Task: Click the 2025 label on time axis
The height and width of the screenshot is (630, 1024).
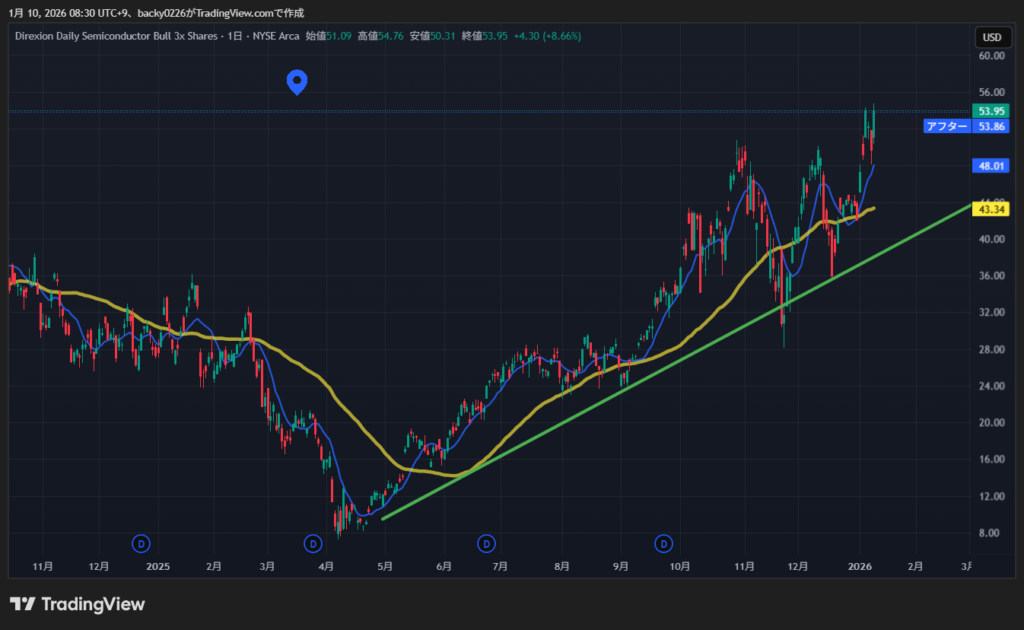Action: coord(158,566)
